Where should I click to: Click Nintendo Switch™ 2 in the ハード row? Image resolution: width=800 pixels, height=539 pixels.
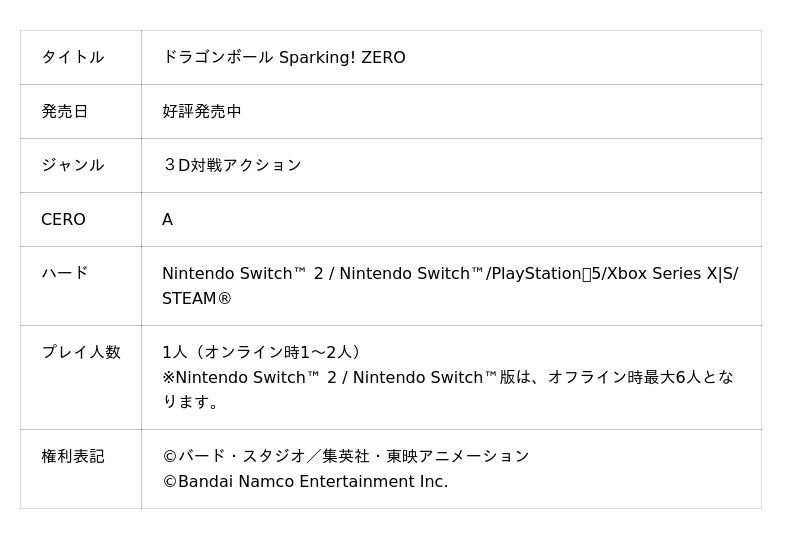click(x=242, y=273)
